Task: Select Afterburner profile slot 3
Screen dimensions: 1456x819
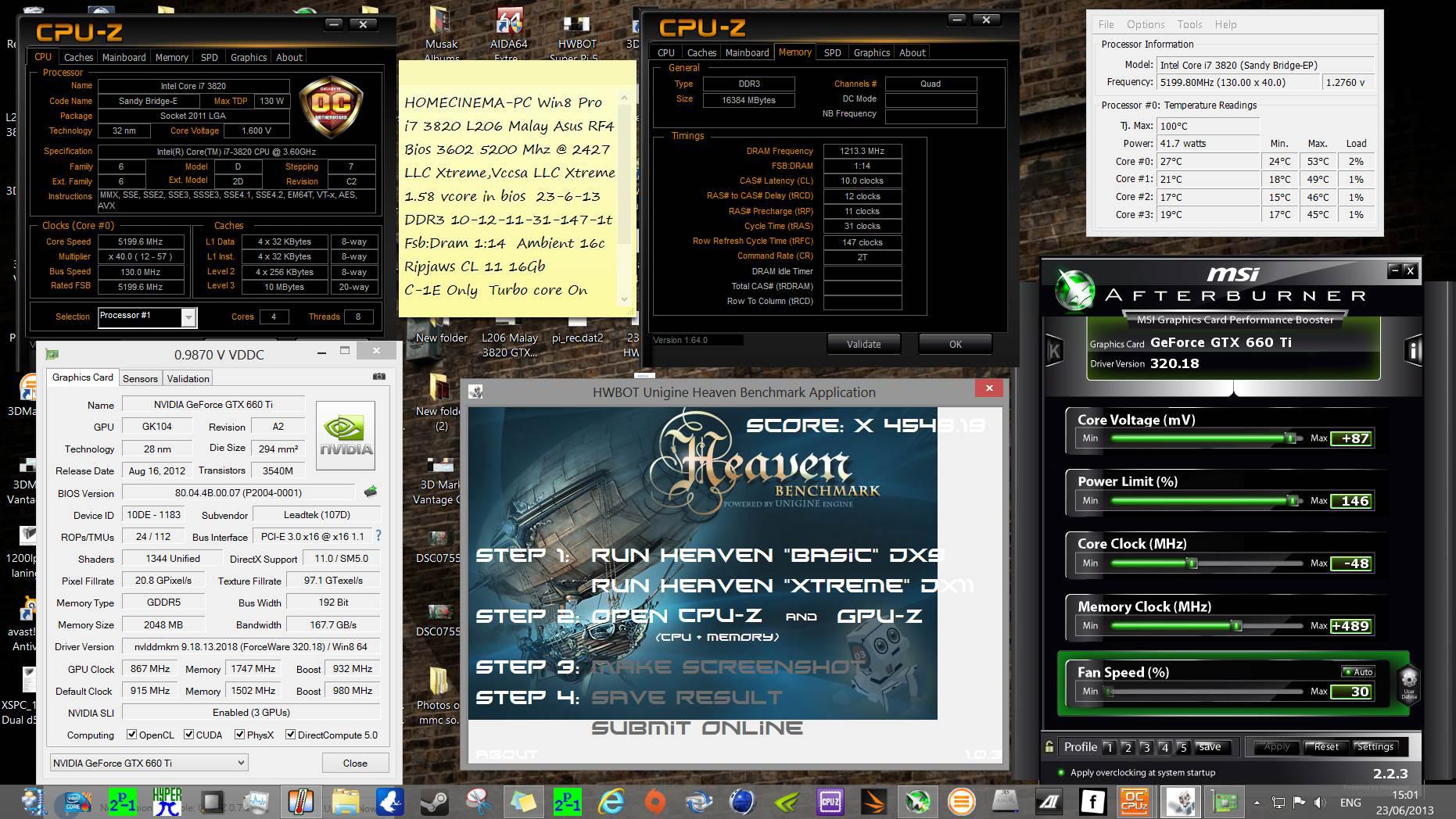Action: [x=1146, y=747]
